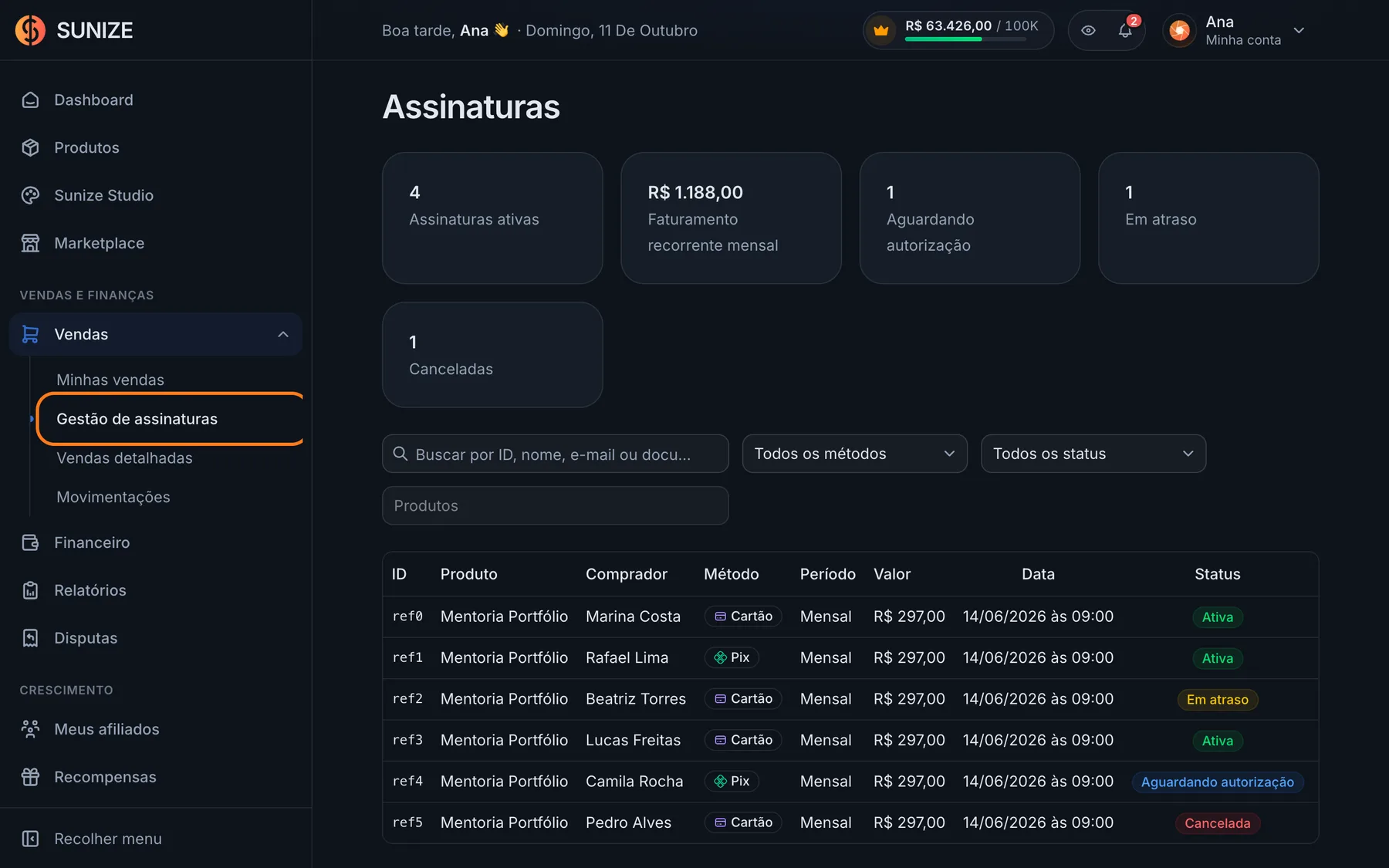Click Em atraso status for Beatriz Torres
The image size is (1389, 868).
point(1218,700)
